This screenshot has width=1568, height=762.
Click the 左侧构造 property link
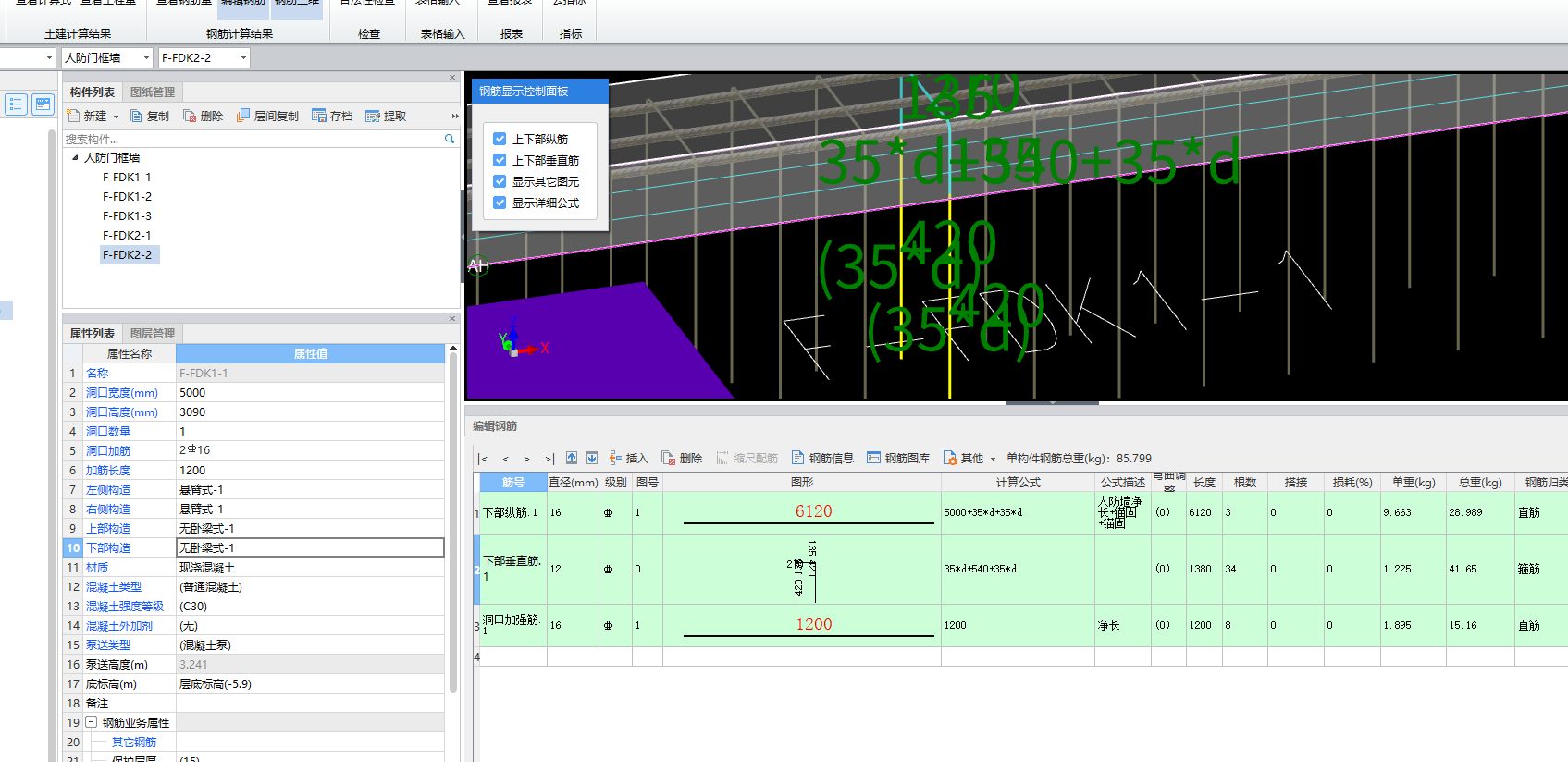pos(108,489)
